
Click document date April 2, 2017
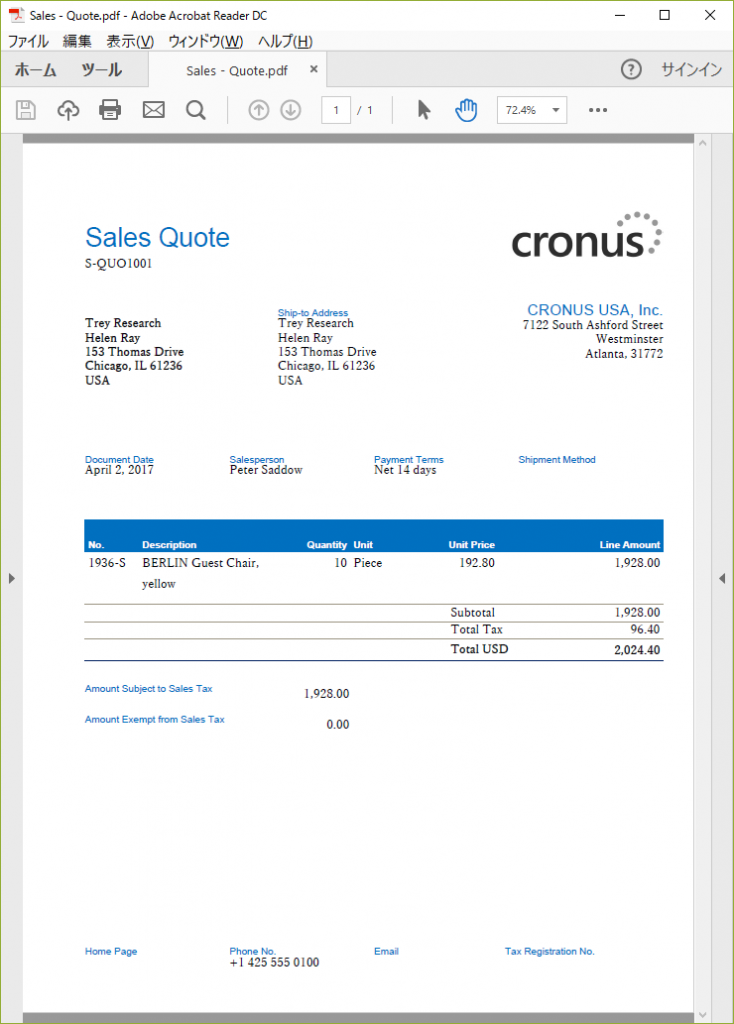pos(120,470)
